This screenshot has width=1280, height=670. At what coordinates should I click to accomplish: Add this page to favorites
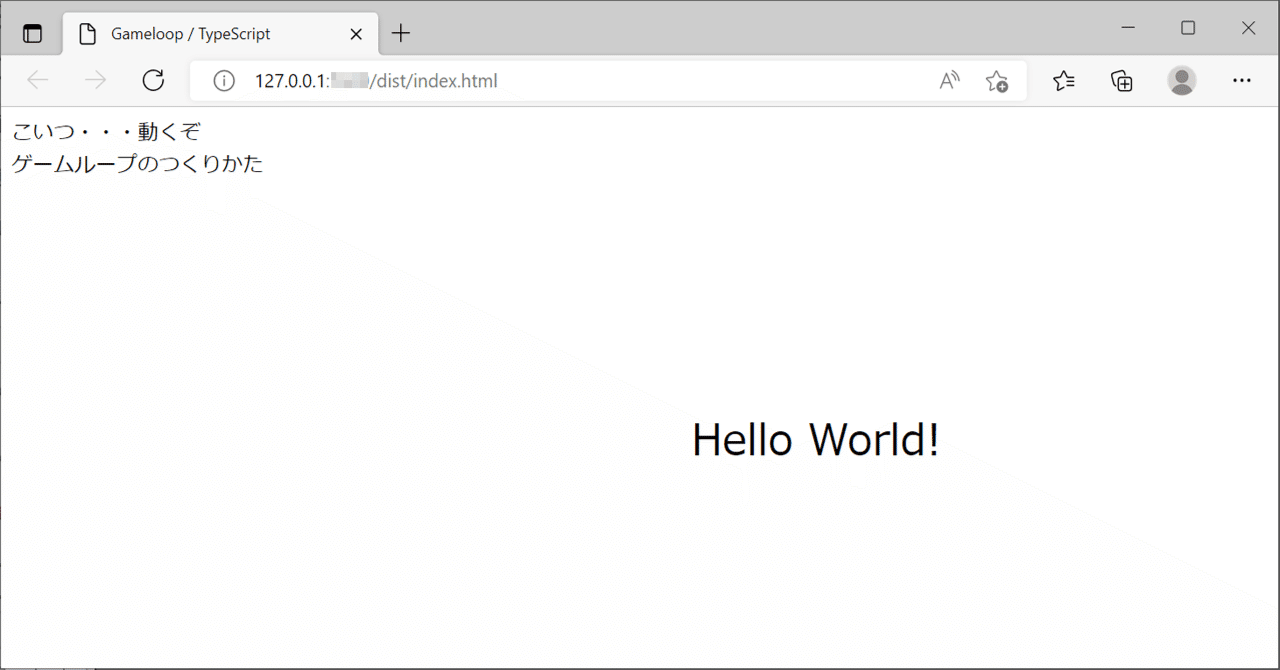point(996,80)
